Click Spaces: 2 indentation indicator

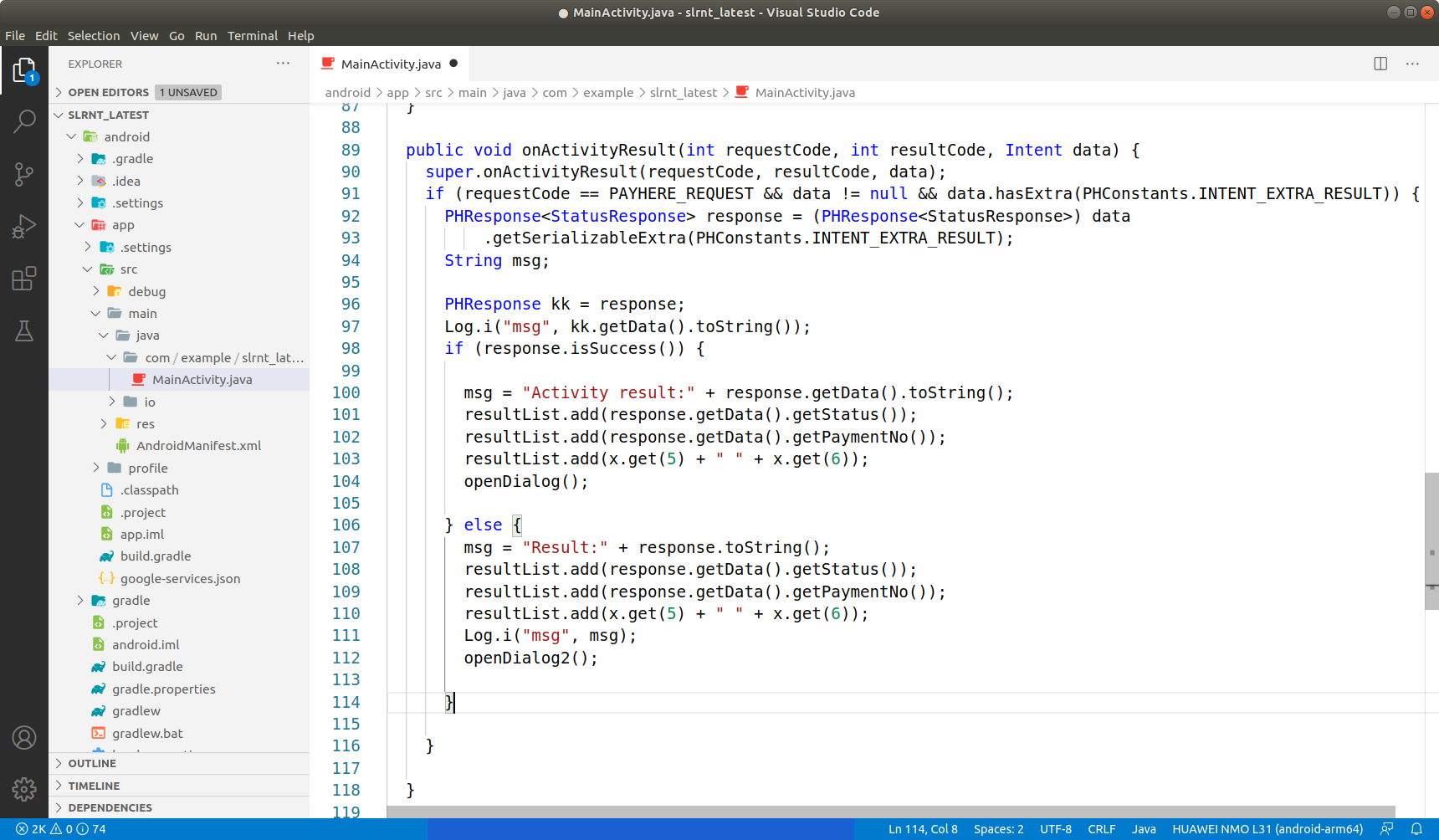(998, 828)
